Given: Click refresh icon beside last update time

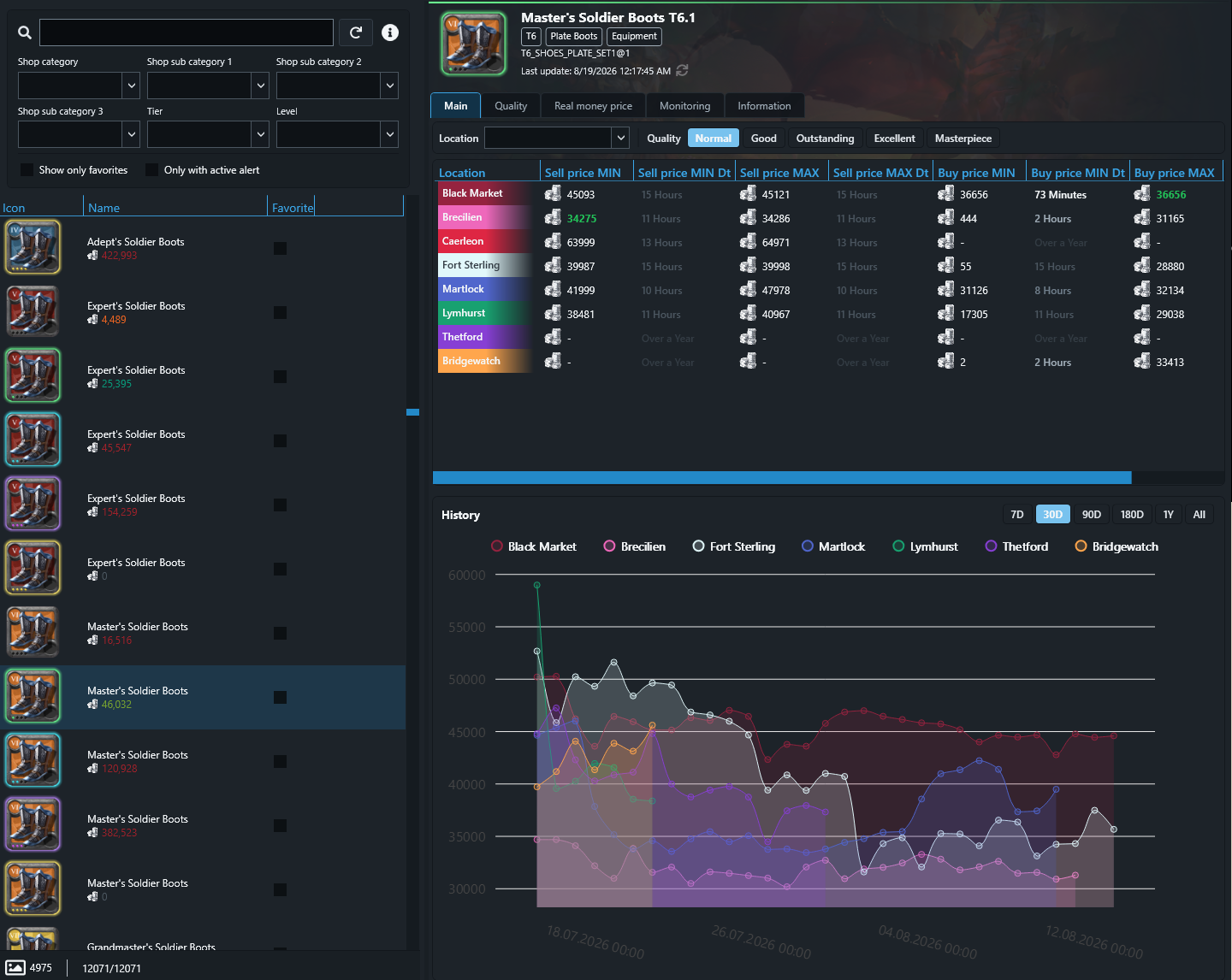Looking at the screenshot, I should (x=682, y=71).
